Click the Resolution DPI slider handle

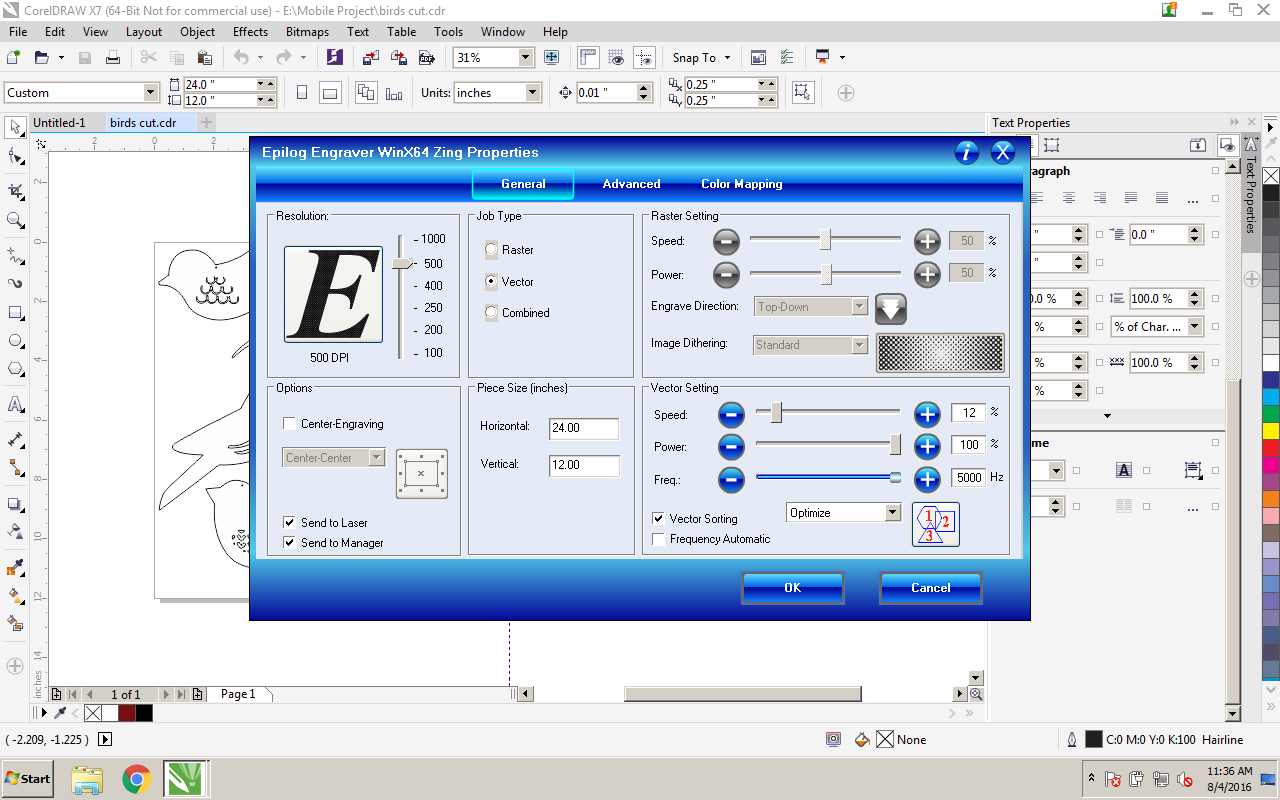tap(402, 263)
